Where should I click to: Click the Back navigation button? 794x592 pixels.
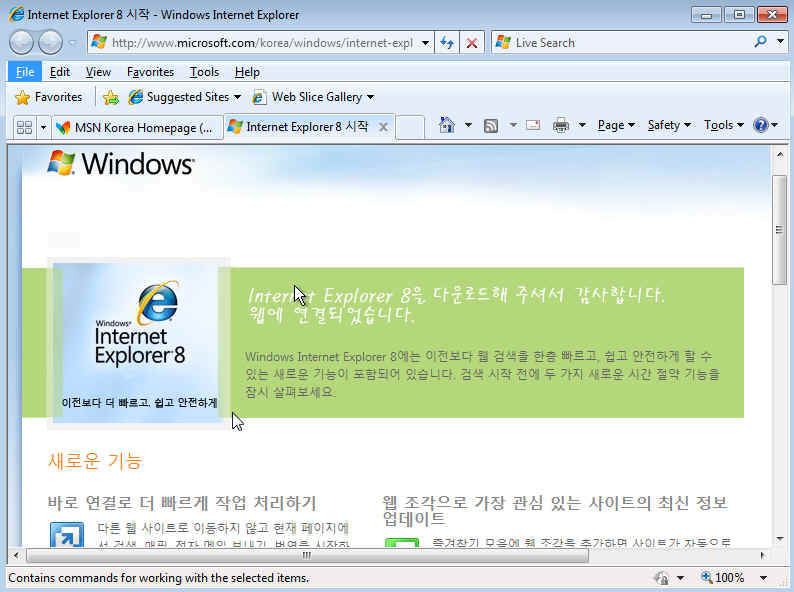pyautogui.click(x=21, y=43)
